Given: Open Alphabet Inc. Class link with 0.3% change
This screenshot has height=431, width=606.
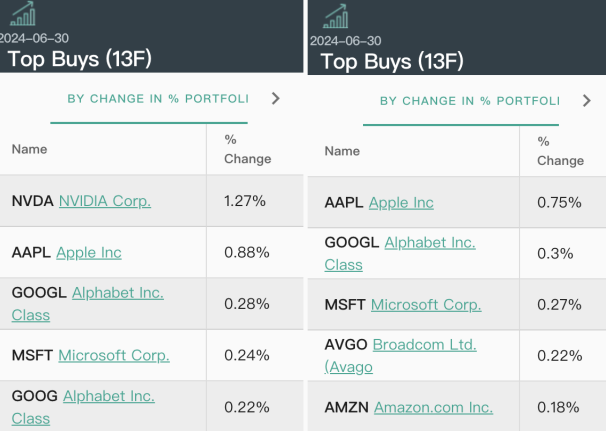Looking at the screenshot, I should [429, 243].
